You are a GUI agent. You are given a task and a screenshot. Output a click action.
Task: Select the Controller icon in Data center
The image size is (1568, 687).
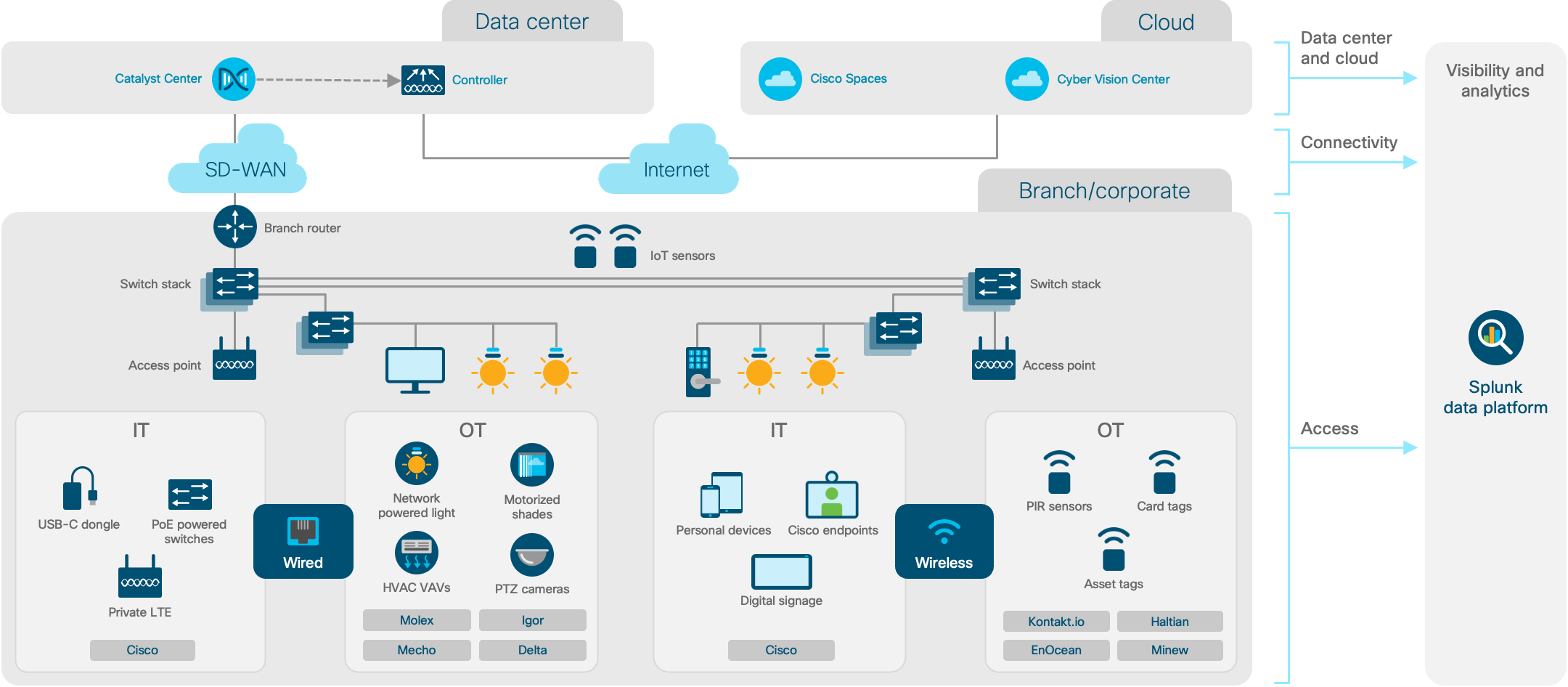(x=423, y=81)
